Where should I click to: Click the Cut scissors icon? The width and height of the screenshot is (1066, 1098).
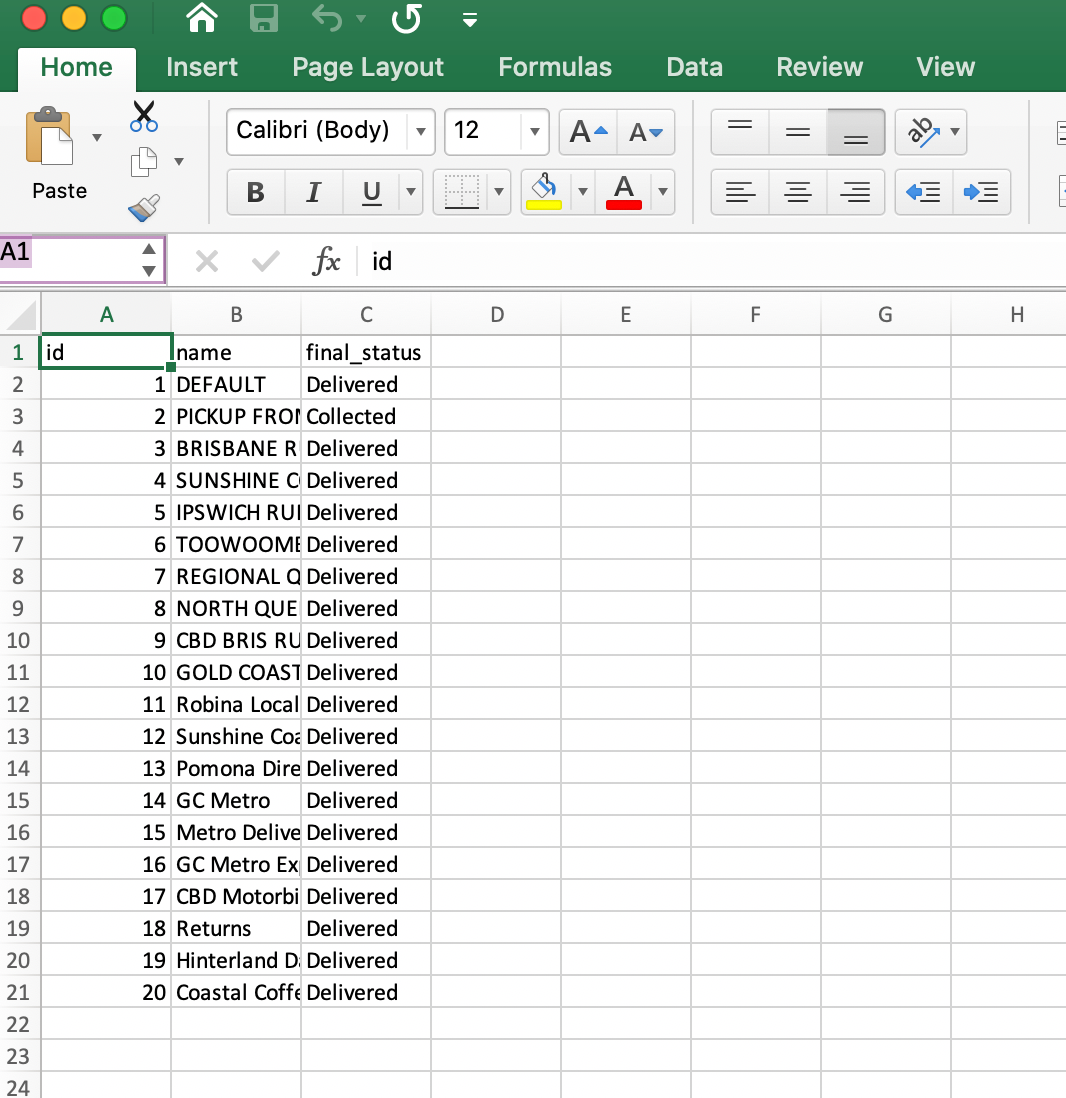(144, 116)
